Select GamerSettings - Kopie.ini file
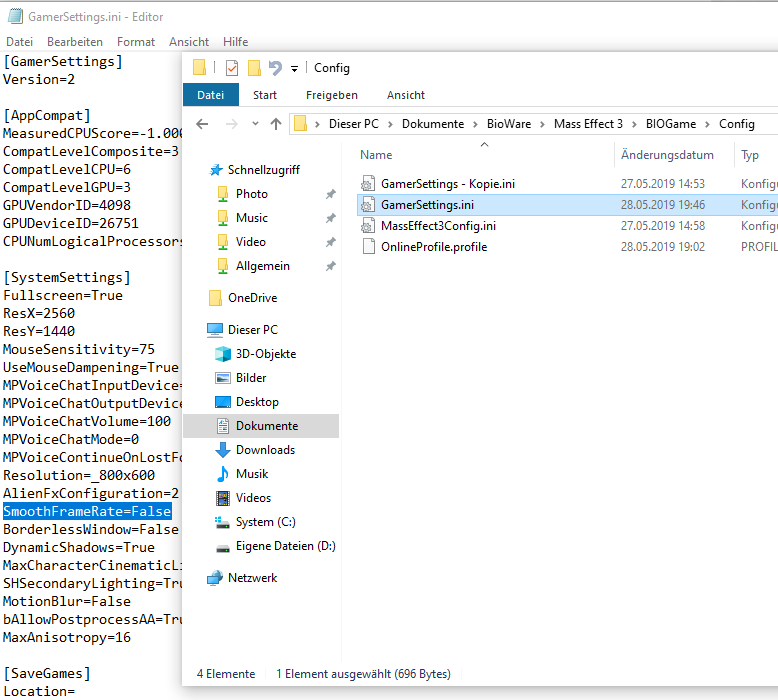The image size is (778, 700). (x=448, y=184)
